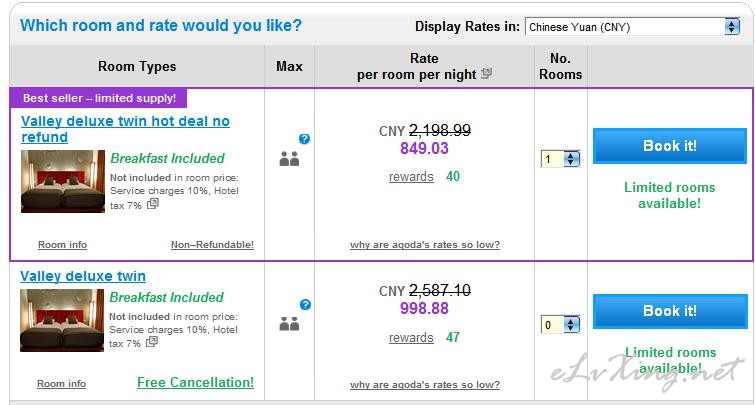The image size is (755, 405).
Task: Click hot deal room thumbnail photo
Action: pyautogui.click(x=63, y=181)
